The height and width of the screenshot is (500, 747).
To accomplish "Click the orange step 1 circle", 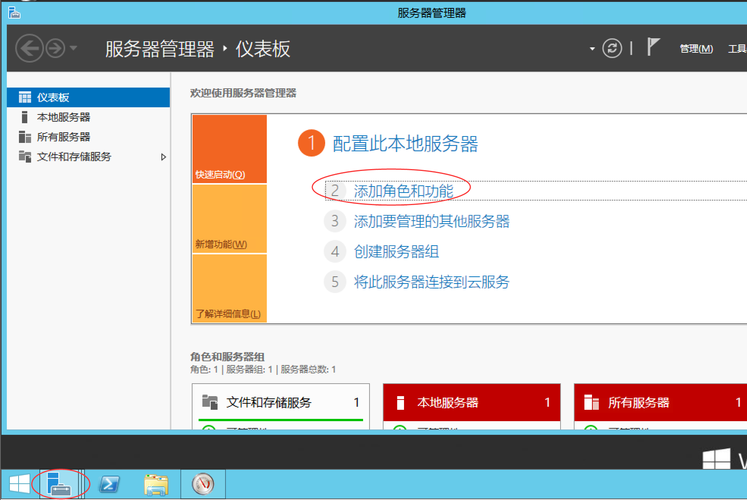I will [311, 143].
